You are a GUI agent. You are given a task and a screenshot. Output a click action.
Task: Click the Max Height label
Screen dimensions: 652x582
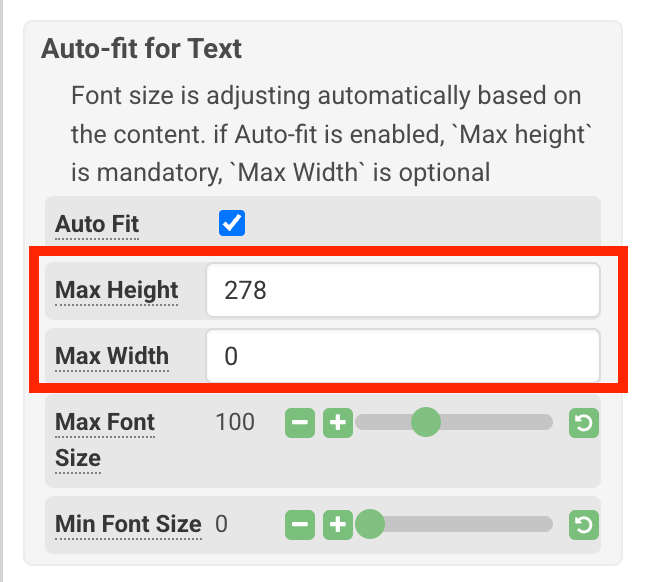(116, 290)
